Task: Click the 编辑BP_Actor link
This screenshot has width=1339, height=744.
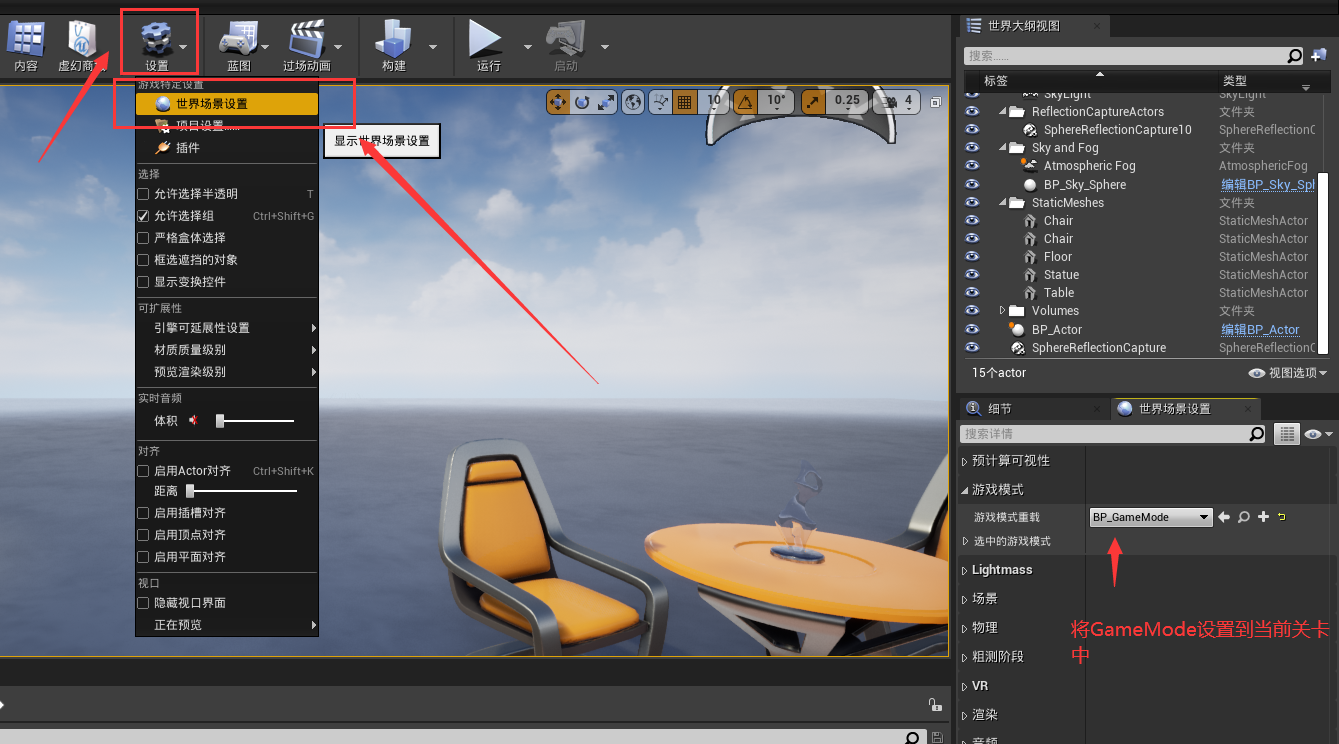Action: click(1260, 330)
